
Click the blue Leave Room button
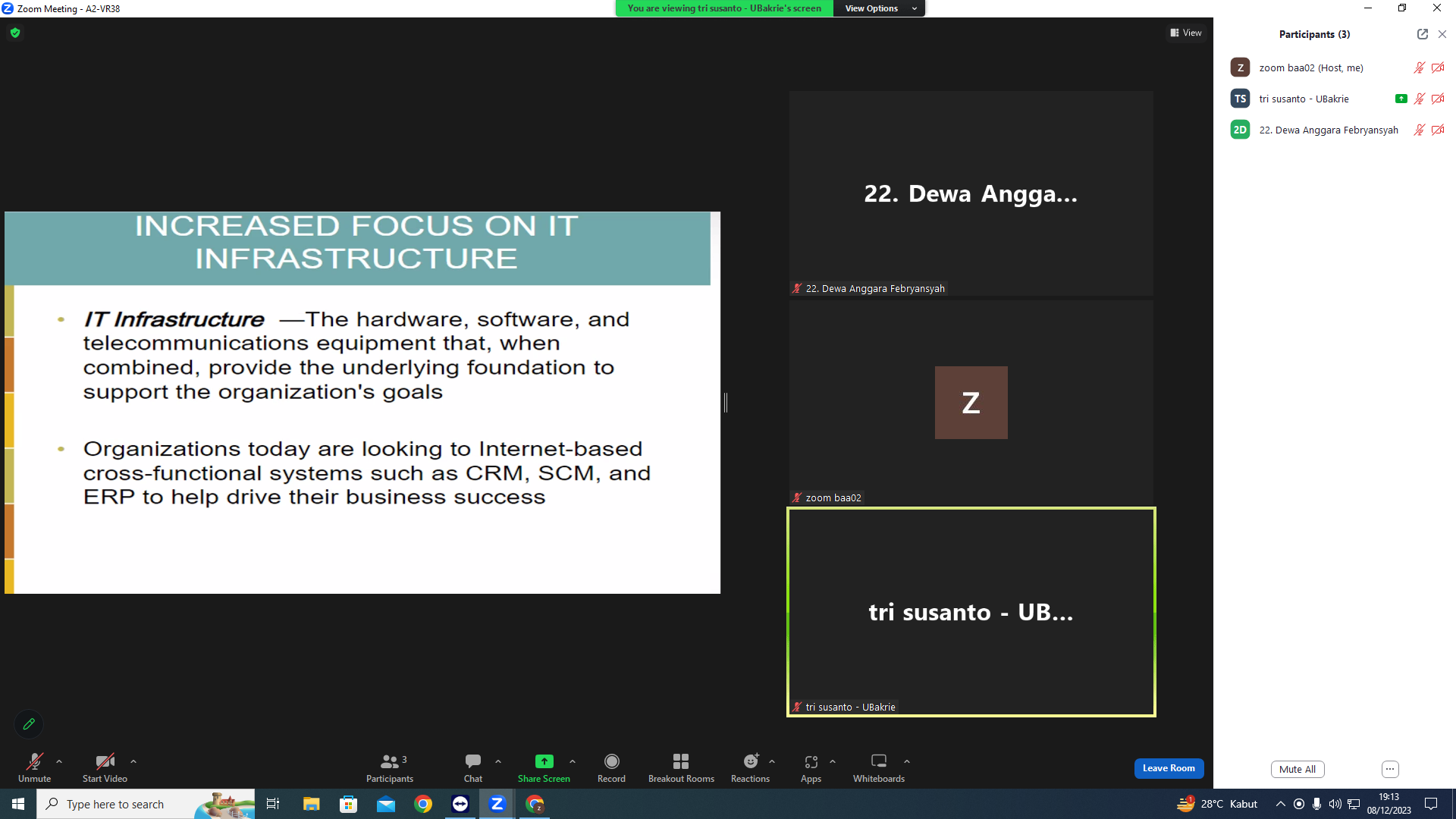click(x=1169, y=768)
